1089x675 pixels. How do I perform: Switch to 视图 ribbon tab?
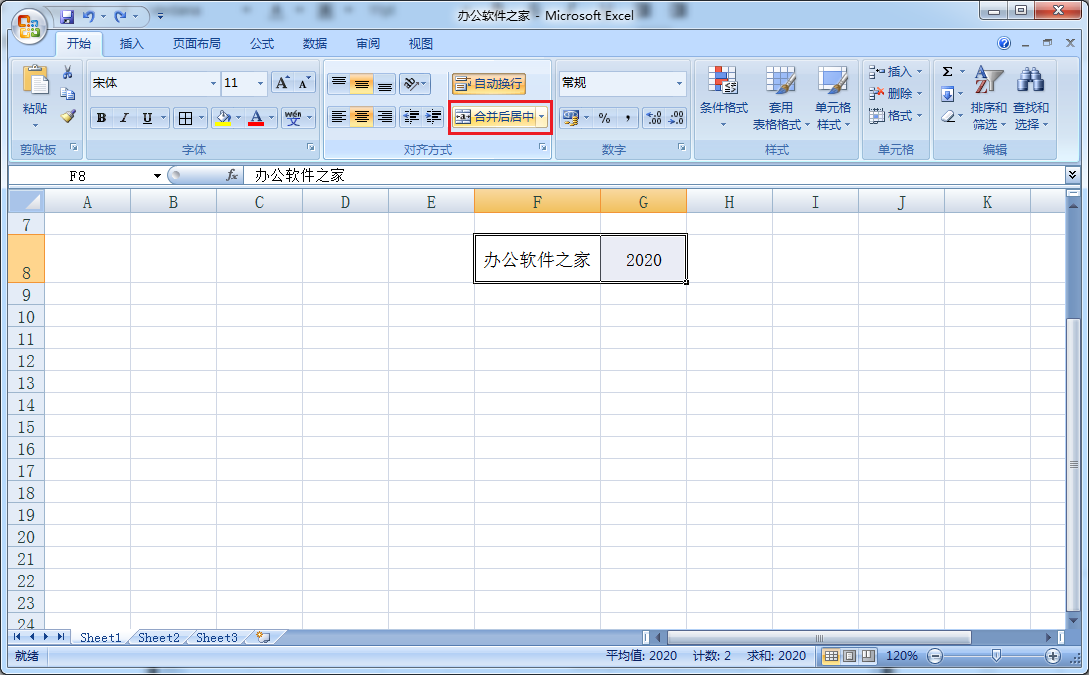(421, 44)
